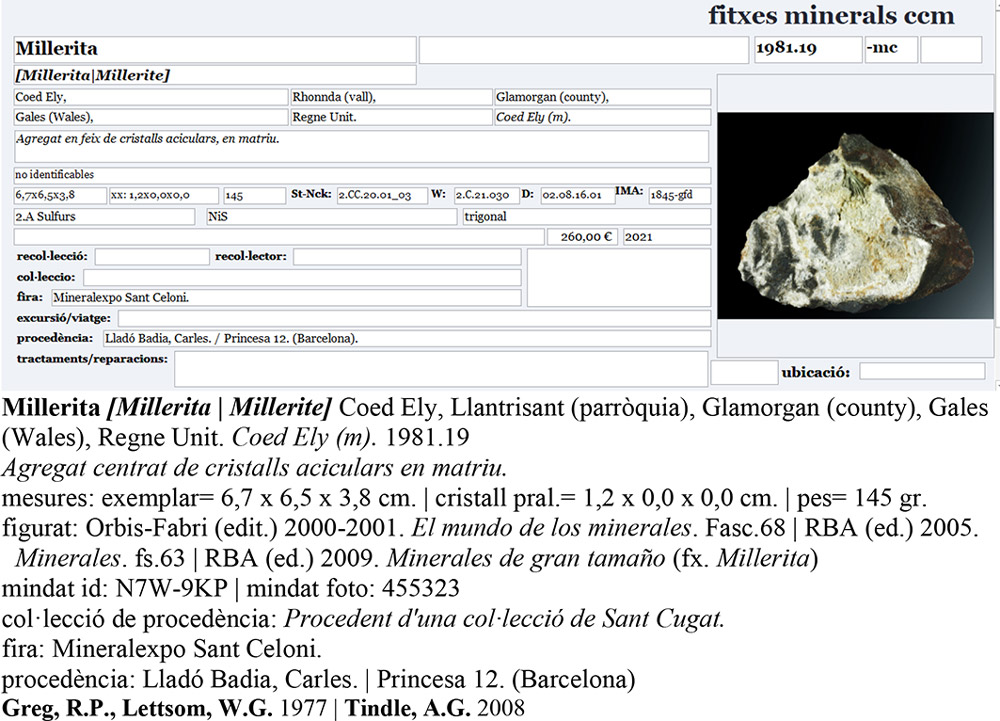This screenshot has height=721, width=1000.
Task: Click the fira field Mineralexpo Sant Celoni.
Action: 286,298
